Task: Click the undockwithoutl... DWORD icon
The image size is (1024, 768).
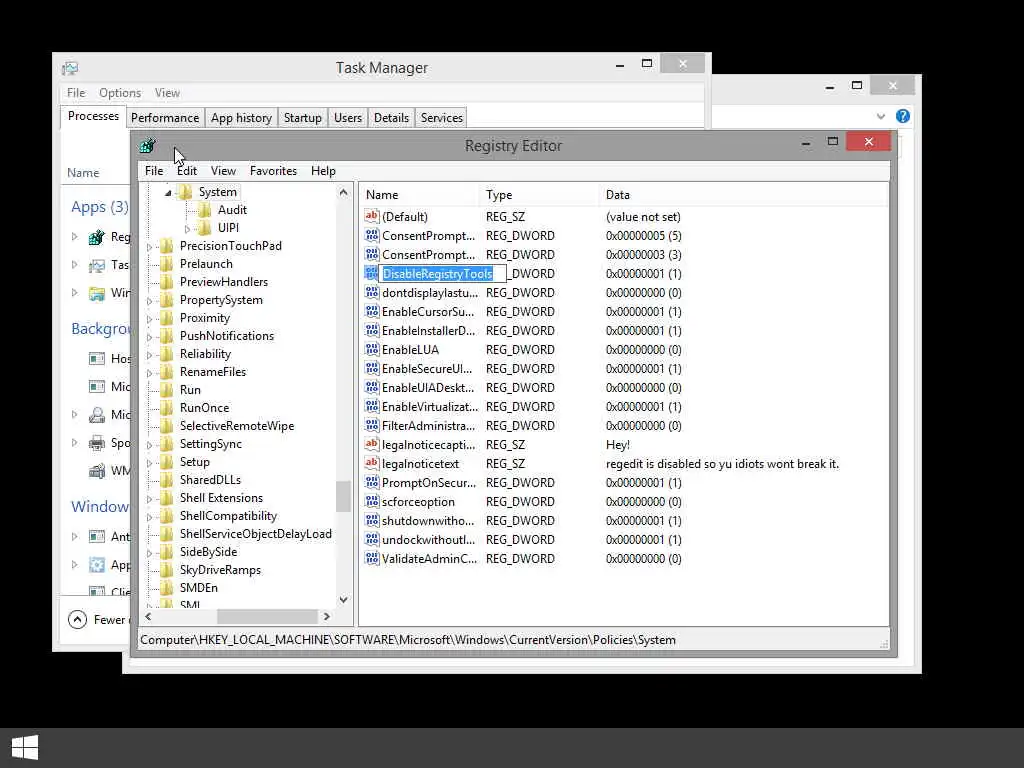Action: click(x=372, y=539)
